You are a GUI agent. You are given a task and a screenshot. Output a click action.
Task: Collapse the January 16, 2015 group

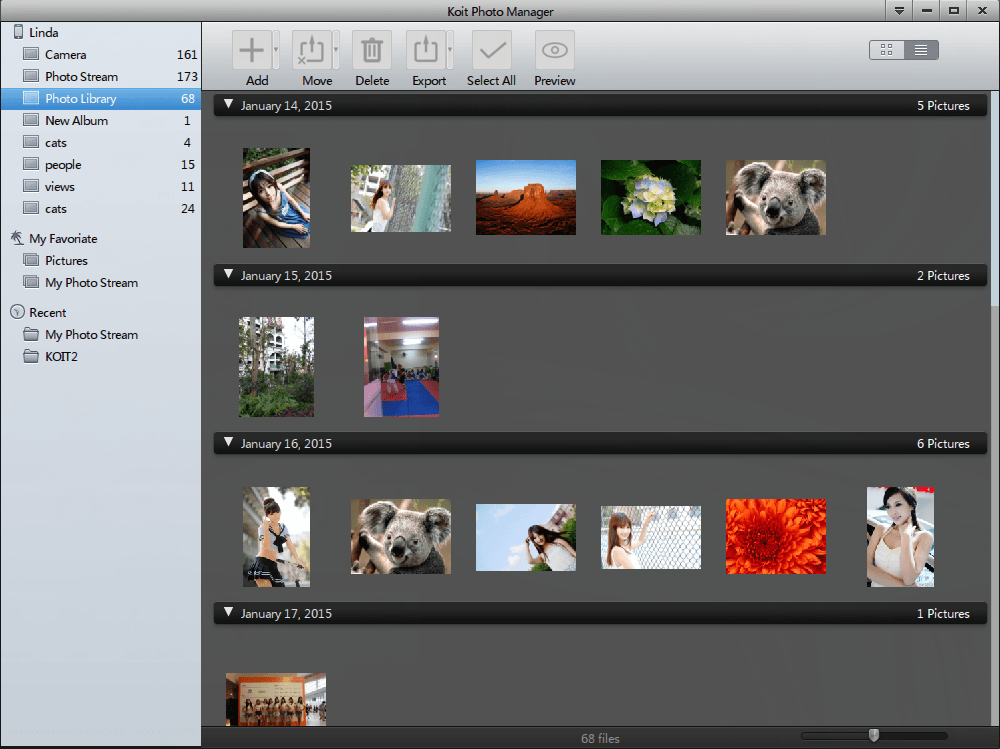228,443
